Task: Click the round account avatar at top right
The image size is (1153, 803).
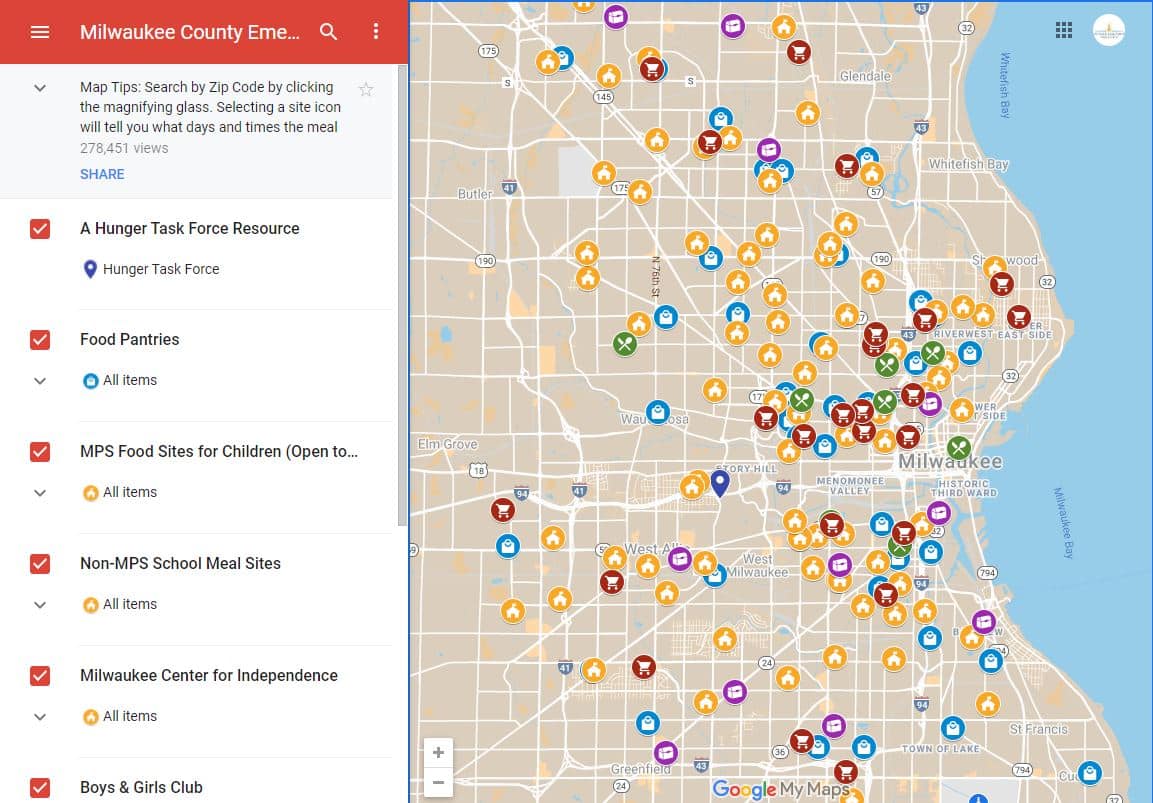Action: pos(1108,30)
